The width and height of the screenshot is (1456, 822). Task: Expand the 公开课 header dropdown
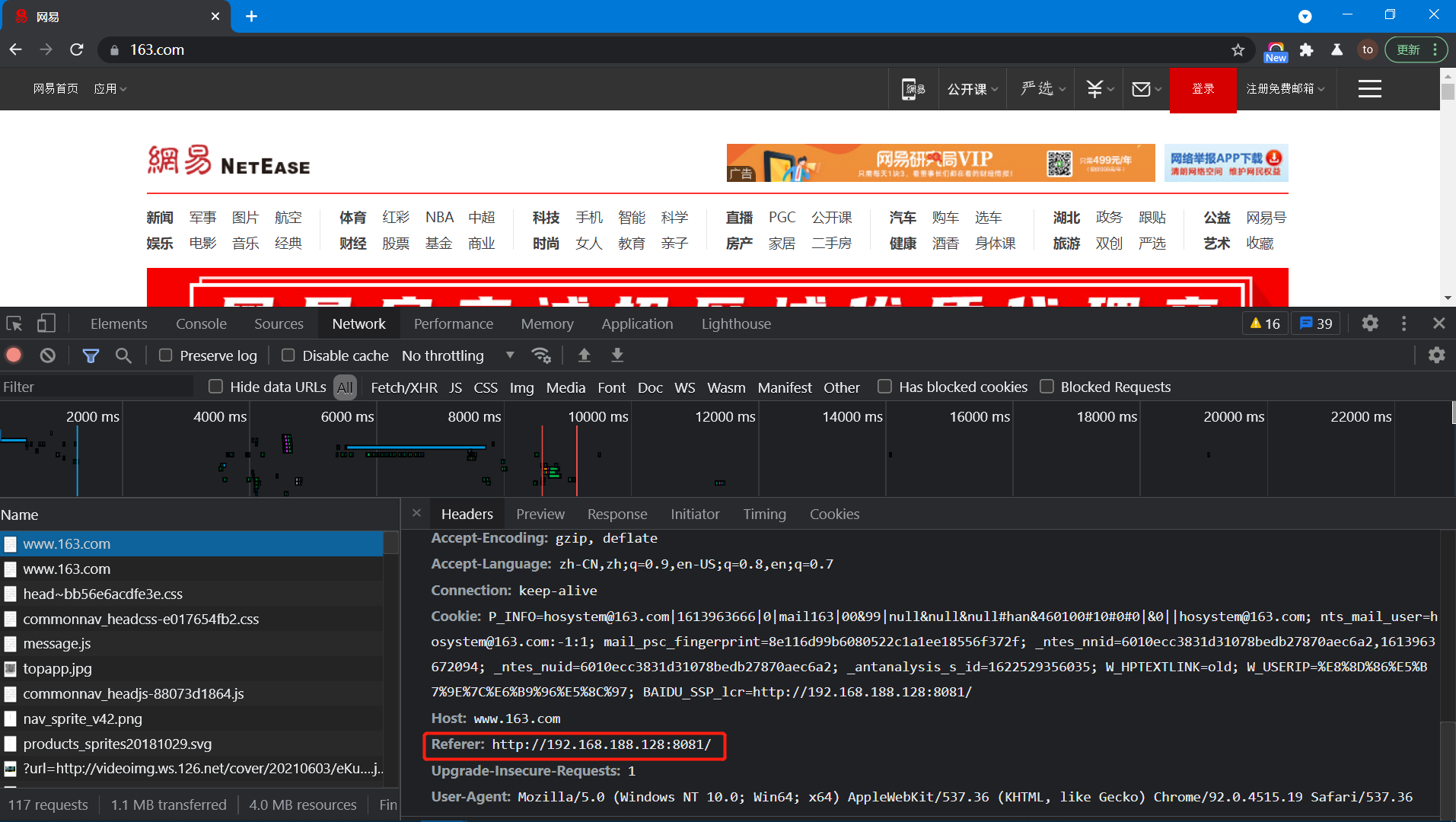coord(973,89)
